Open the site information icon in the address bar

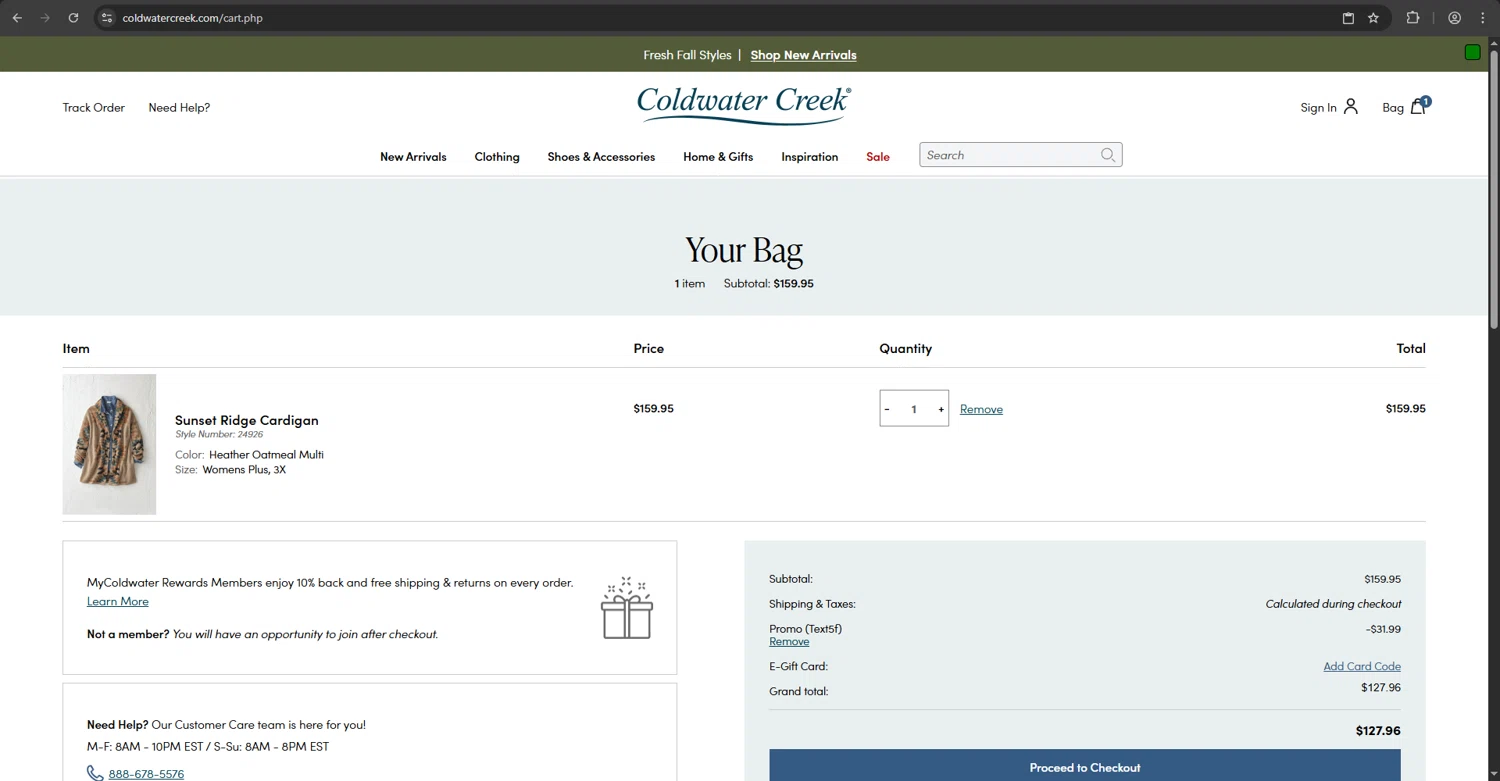(107, 18)
